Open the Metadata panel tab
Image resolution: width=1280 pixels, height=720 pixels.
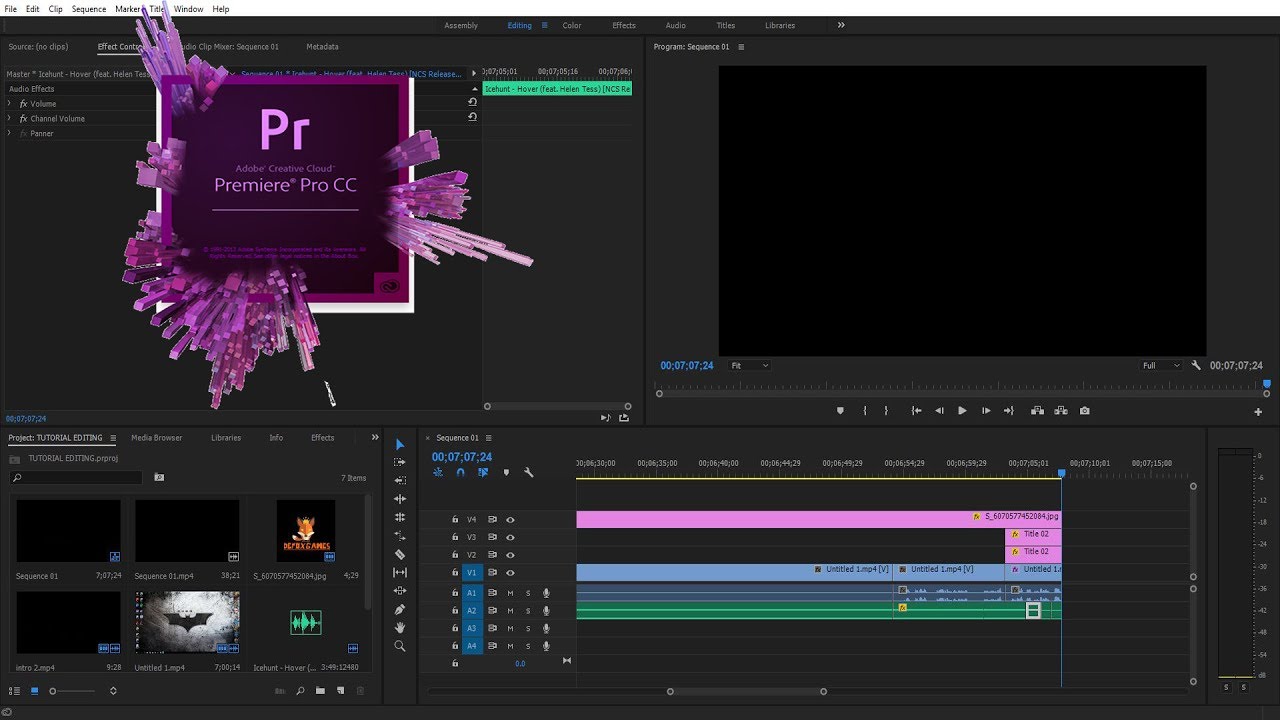pyautogui.click(x=322, y=47)
